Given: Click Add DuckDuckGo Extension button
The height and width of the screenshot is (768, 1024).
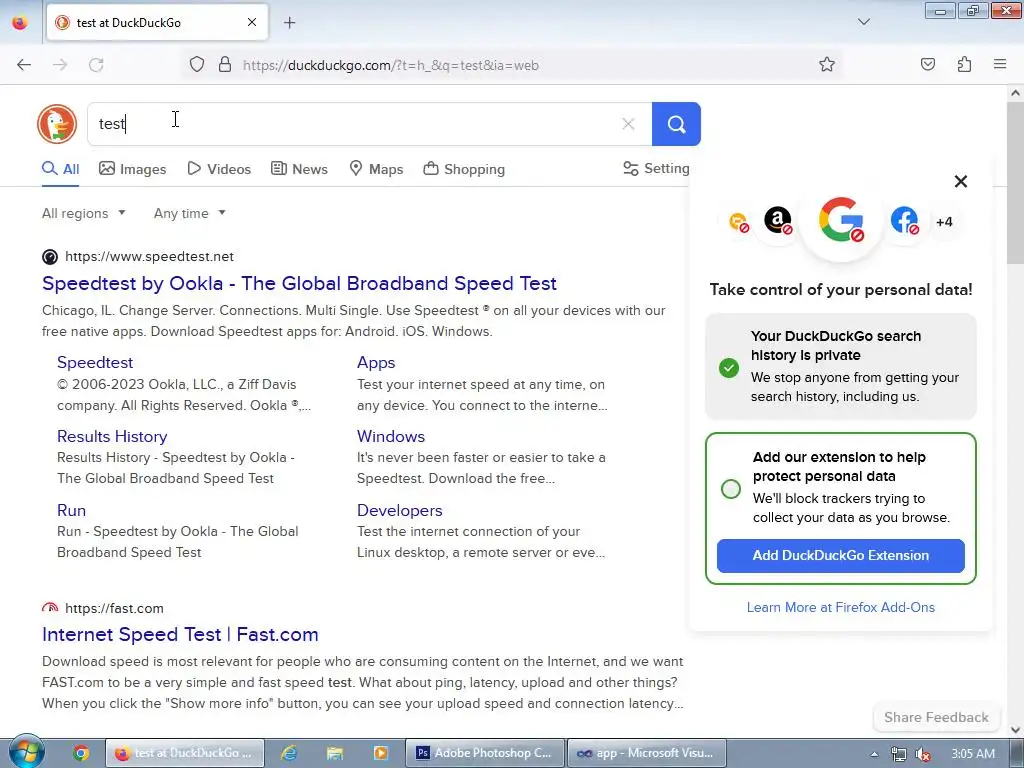Looking at the screenshot, I should pyautogui.click(x=840, y=556).
